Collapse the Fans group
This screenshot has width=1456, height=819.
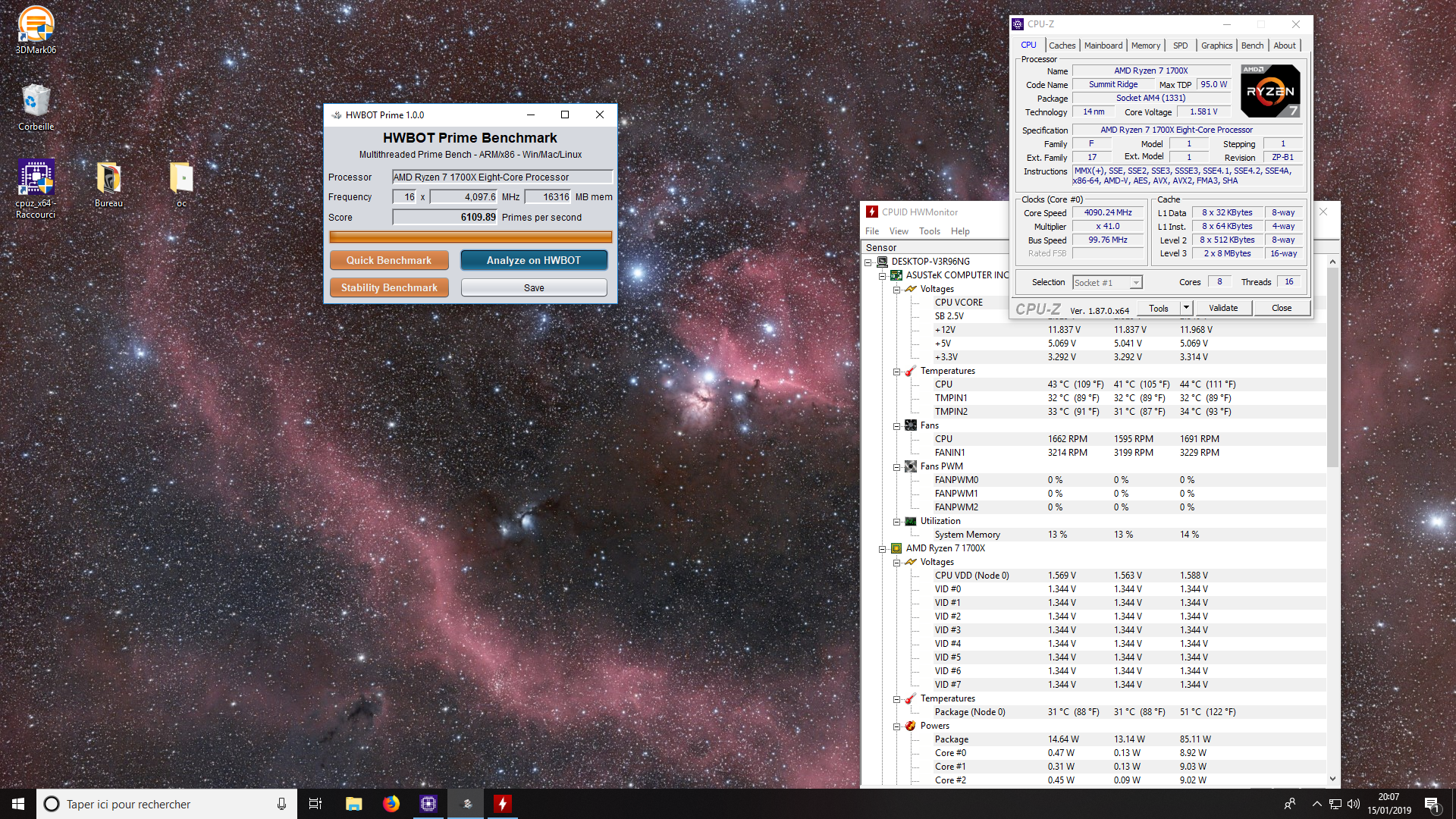click(x=897, y=426)
